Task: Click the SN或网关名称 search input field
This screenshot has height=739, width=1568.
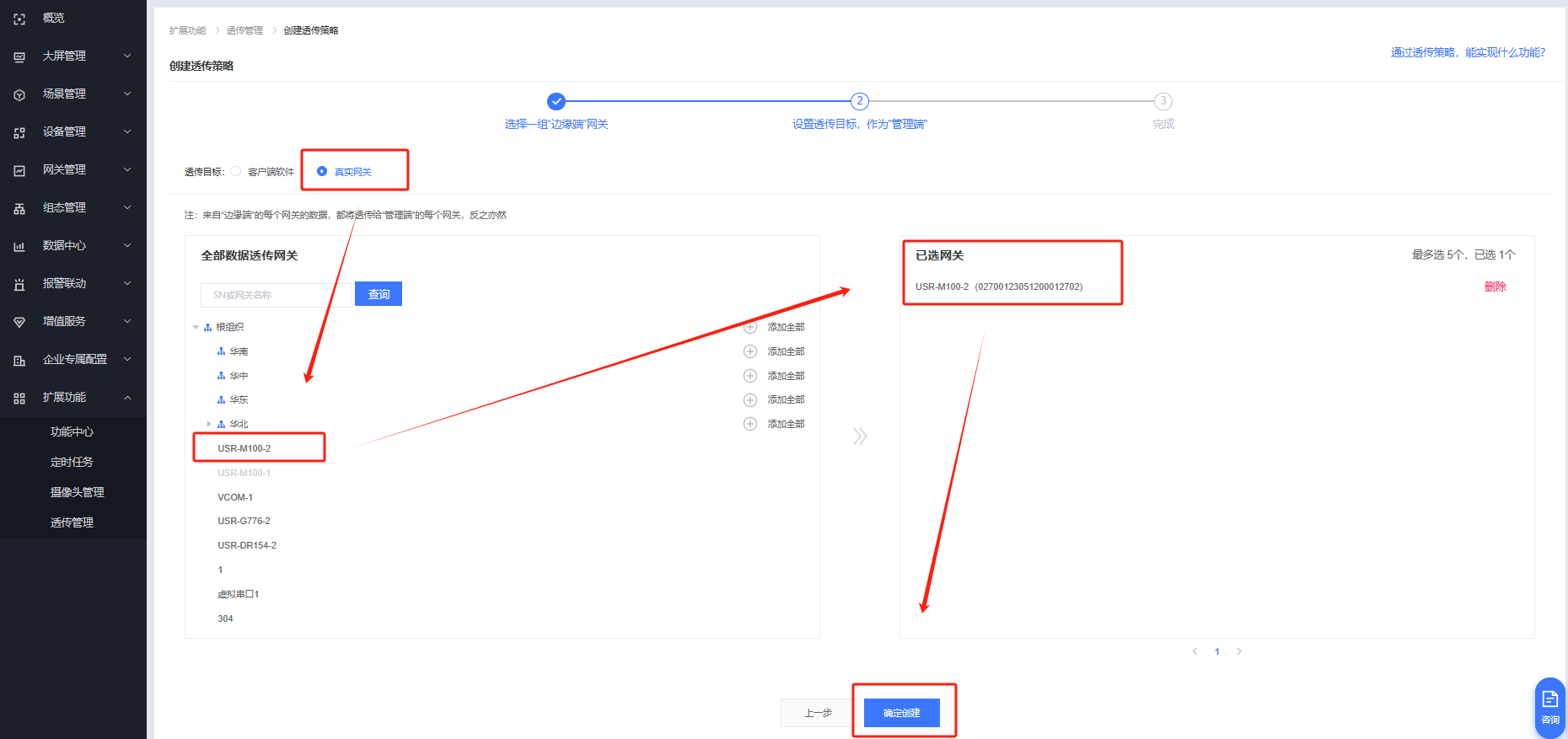Action: click(277, 295)
